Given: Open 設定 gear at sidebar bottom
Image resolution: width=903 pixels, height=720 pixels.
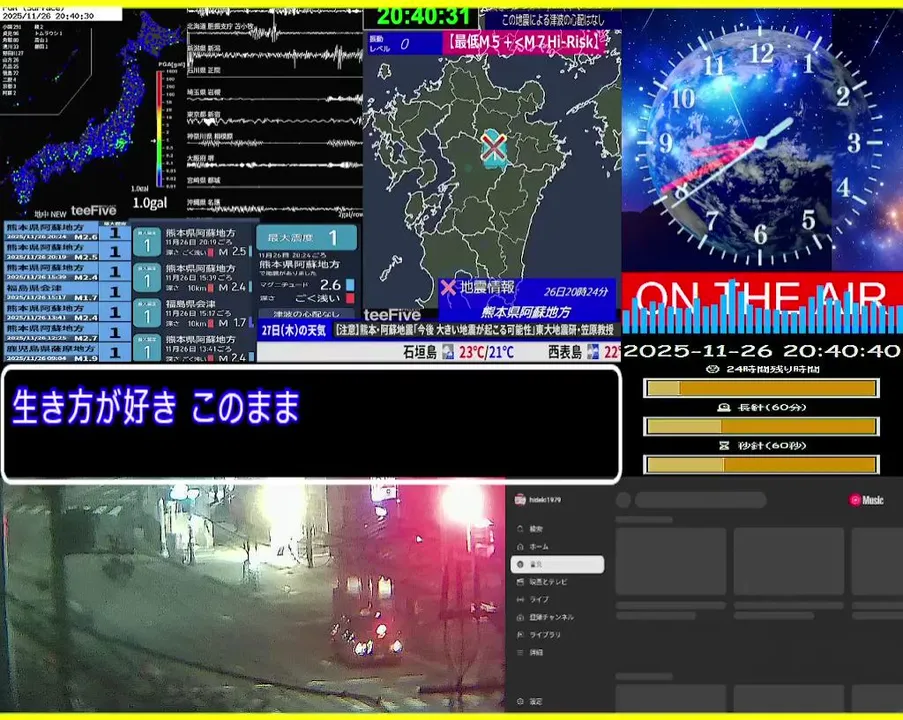Looking at the screenshot, I should pos(520,702).
